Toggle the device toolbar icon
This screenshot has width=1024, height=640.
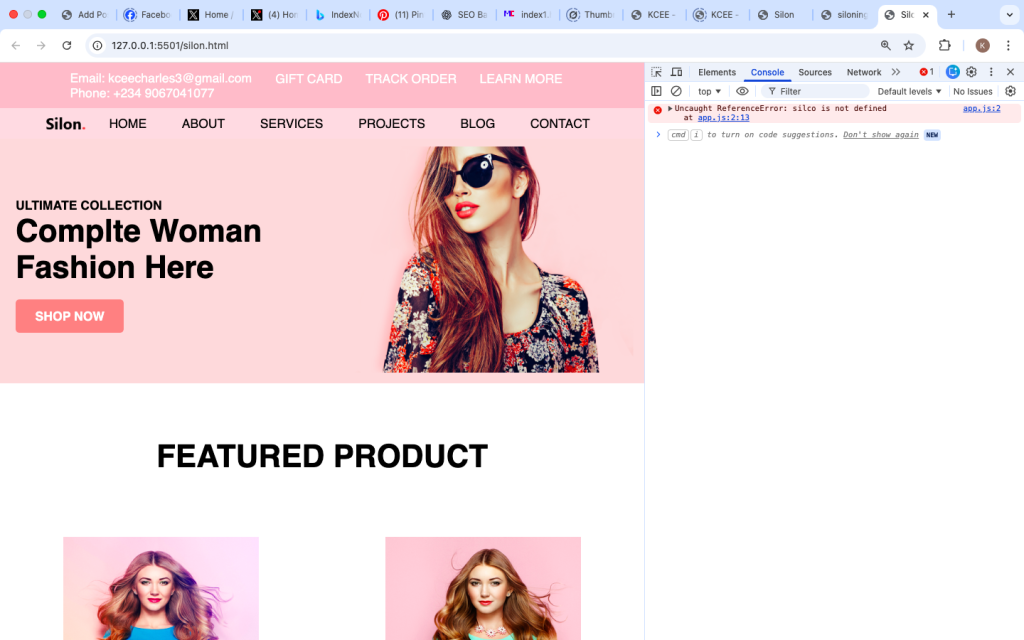(676, 72)
